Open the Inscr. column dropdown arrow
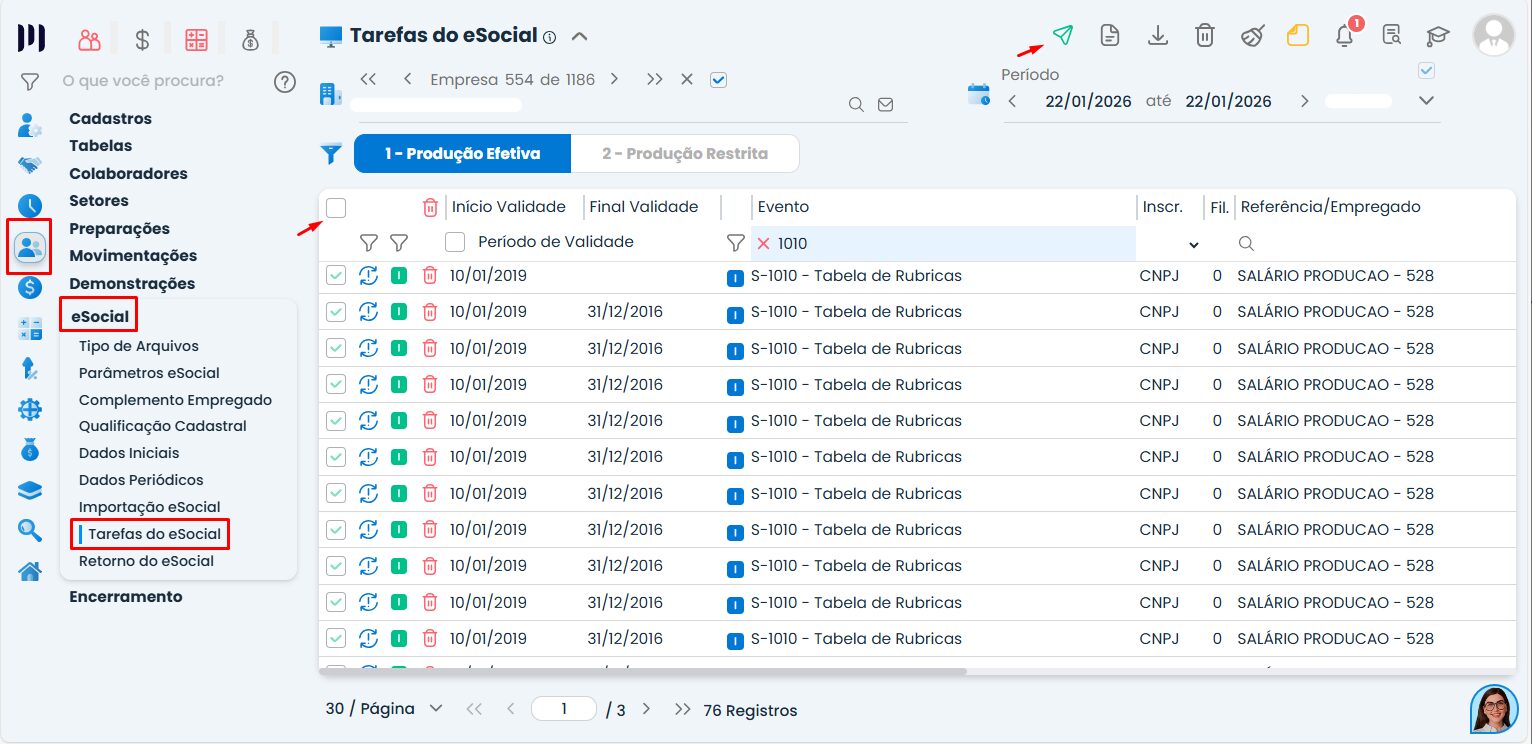Screen dimensions: 1532x744 [x=1193, y=244]
